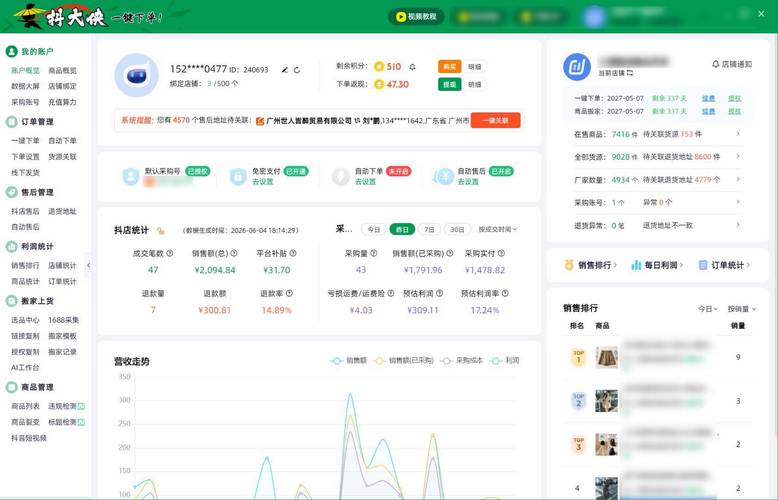Open 1688采集 in the sidebar
The height and width of the screenshot is (500, 778).
coord(64,320)
